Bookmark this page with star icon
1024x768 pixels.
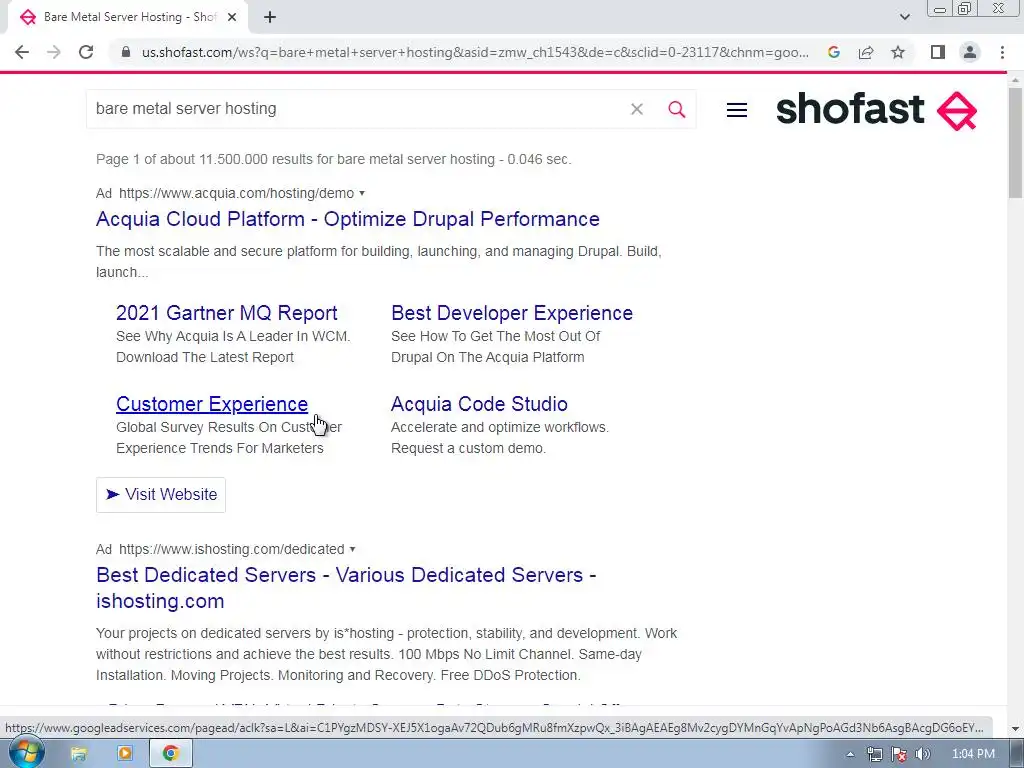click(x=898, y=52)
